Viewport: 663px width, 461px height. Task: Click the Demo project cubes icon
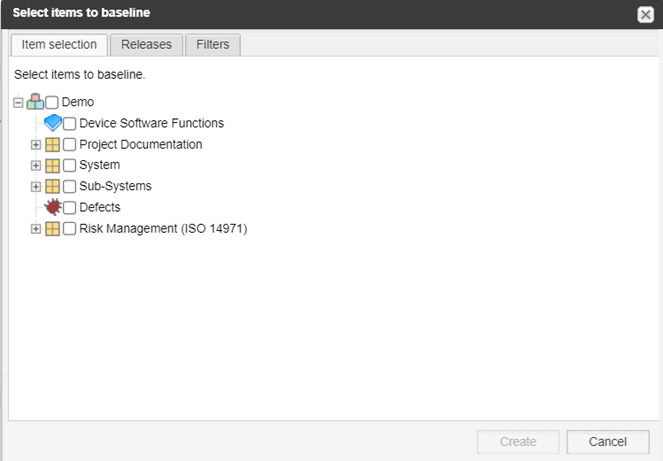pos(35,102)
